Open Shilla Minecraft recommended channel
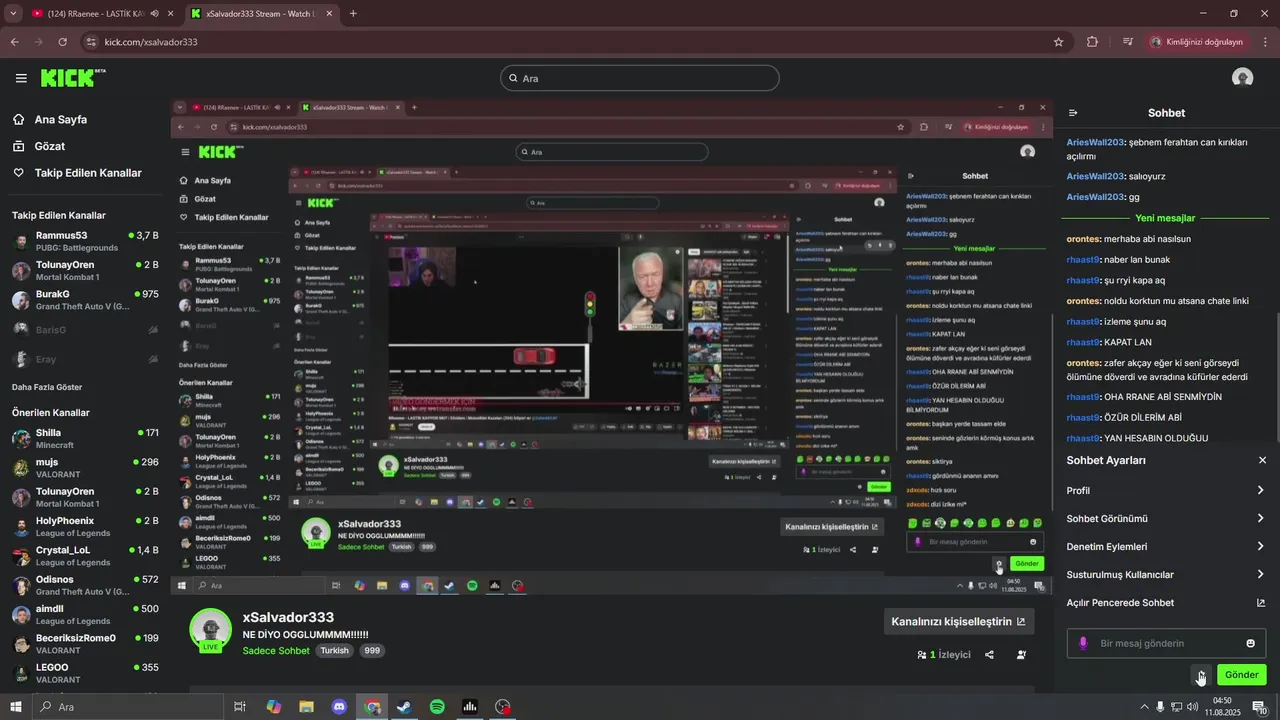This screenshot has width=1280, height=720. point(85,438)
